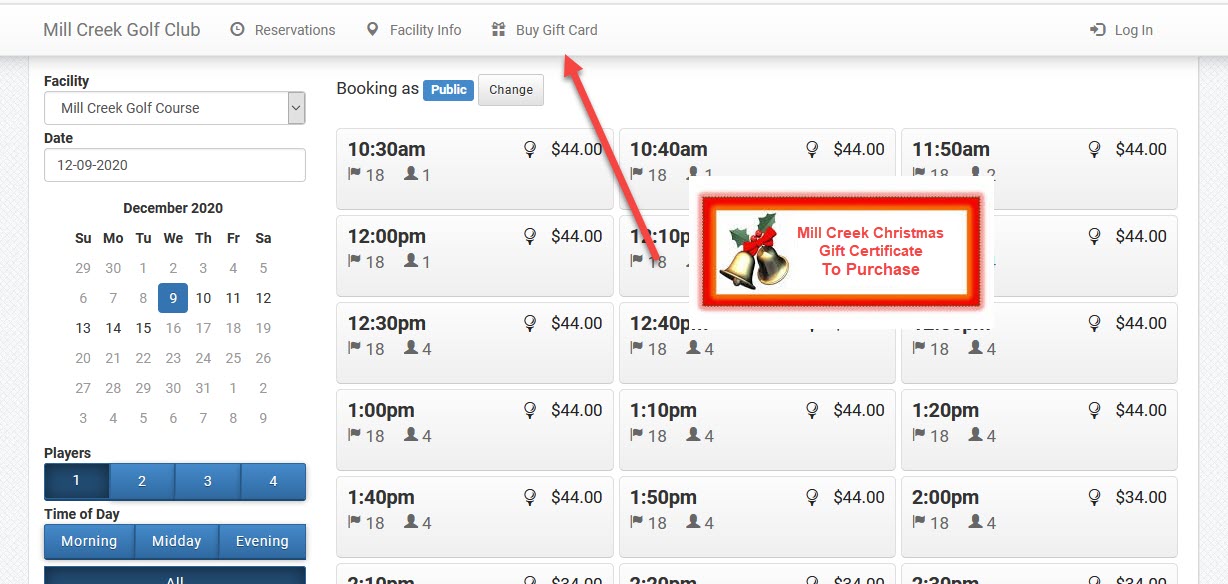This screenshot has width=1228, height=584.
Task: Open the Date field 12-09-2020 picker
Action: click(x=175, y=165)
